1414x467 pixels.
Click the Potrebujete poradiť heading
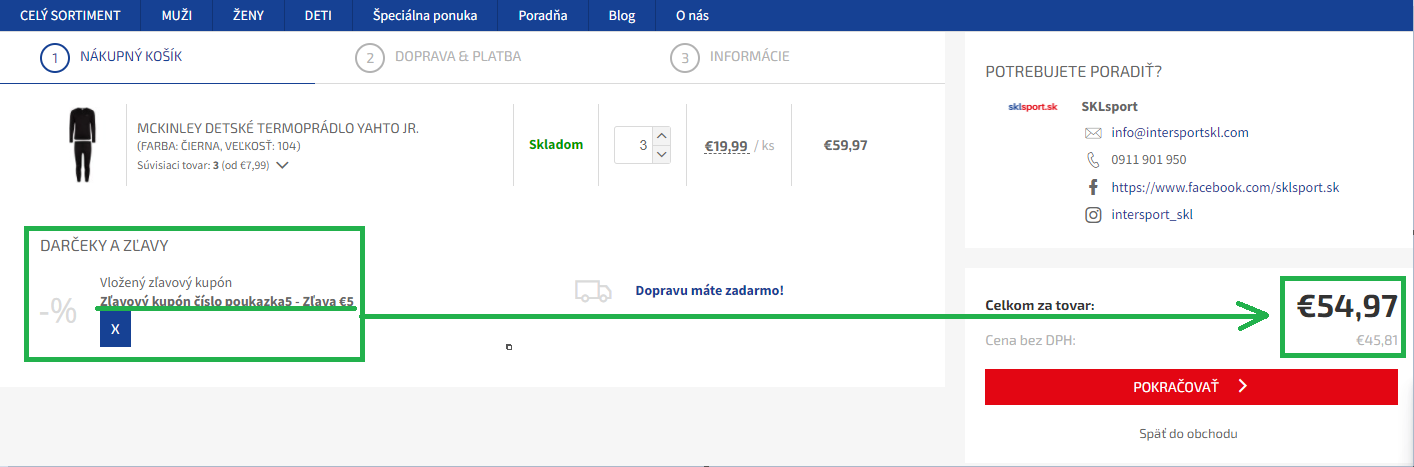pos(1073,72)
